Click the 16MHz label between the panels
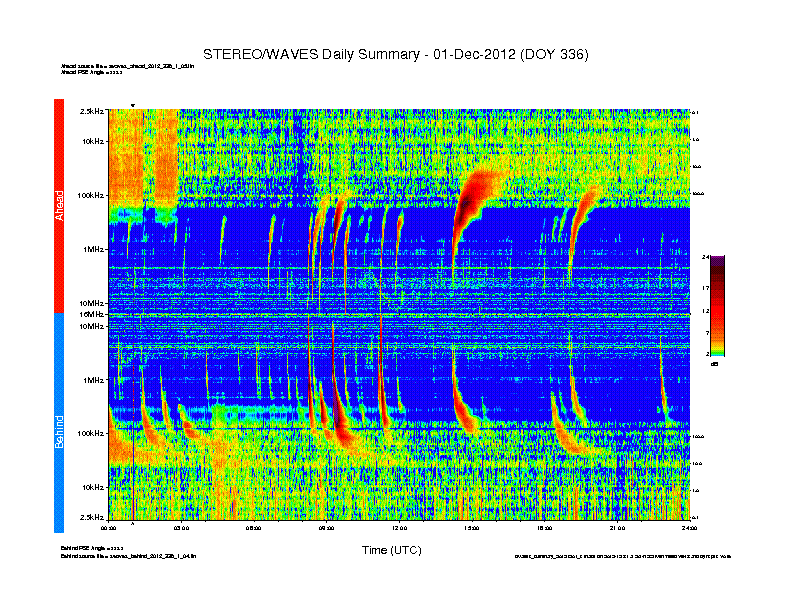 coord(92,314)
